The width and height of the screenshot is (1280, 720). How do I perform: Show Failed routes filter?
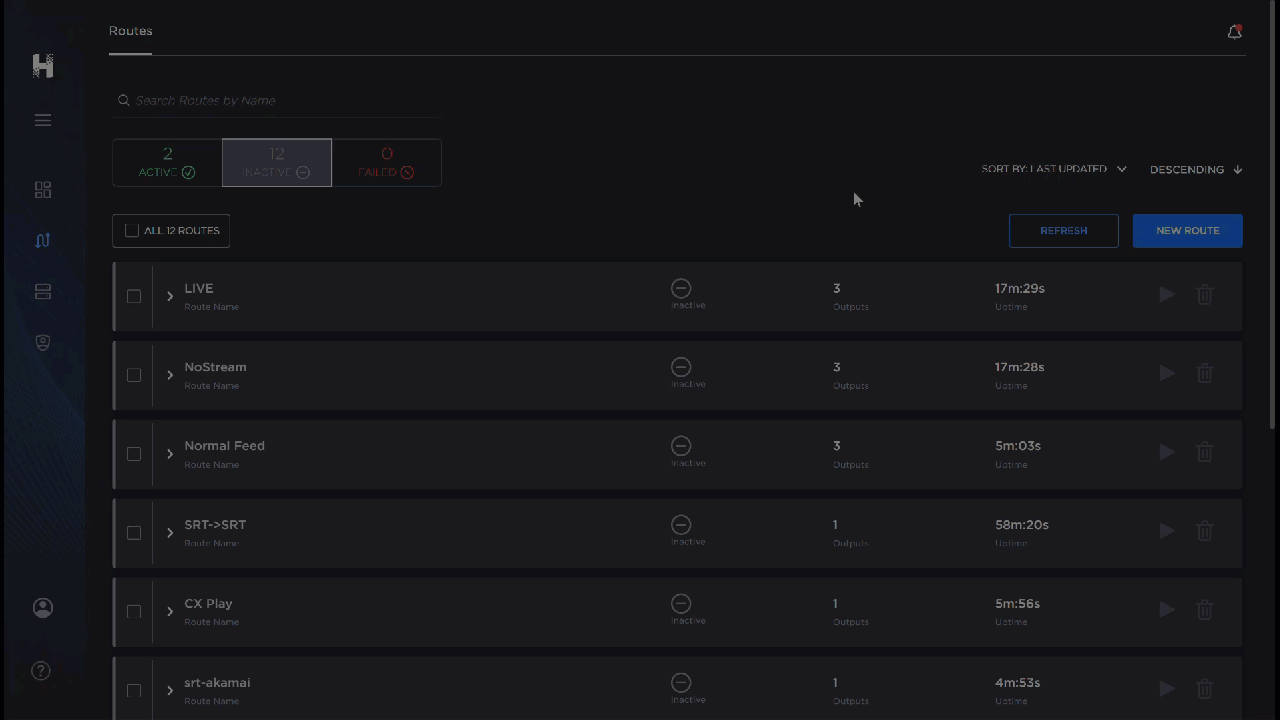pyautogui.click(x=386, y=163)
